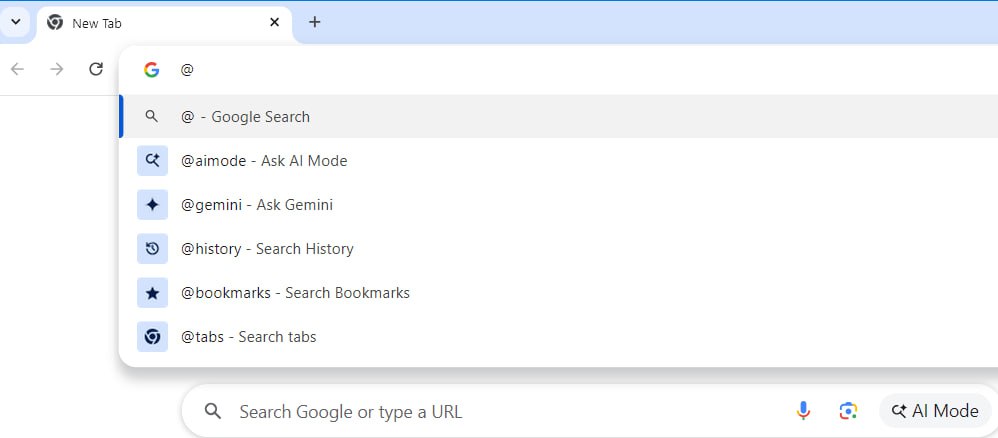Click the Chrome icon beside @tabs
This screenshot has height=438, width=998.
tap(152, 337)
